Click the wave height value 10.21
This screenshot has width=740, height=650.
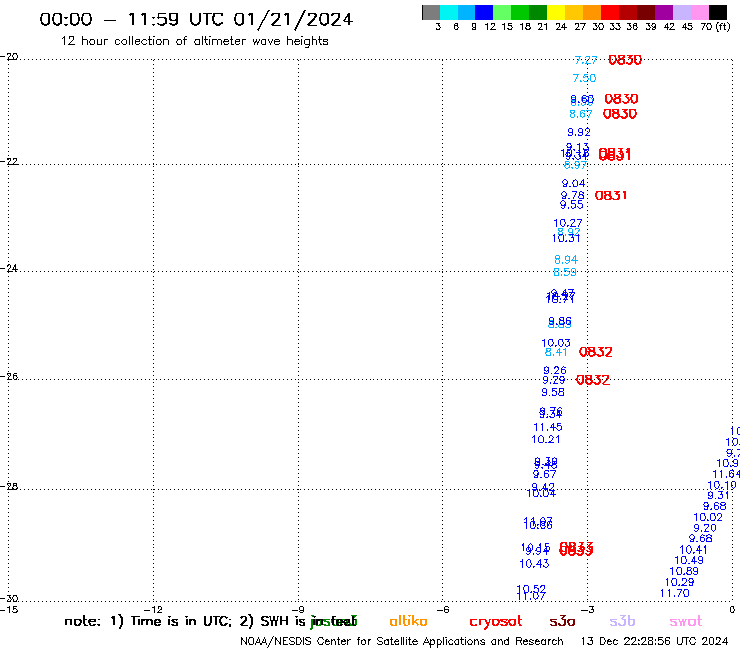click(546, 439)
